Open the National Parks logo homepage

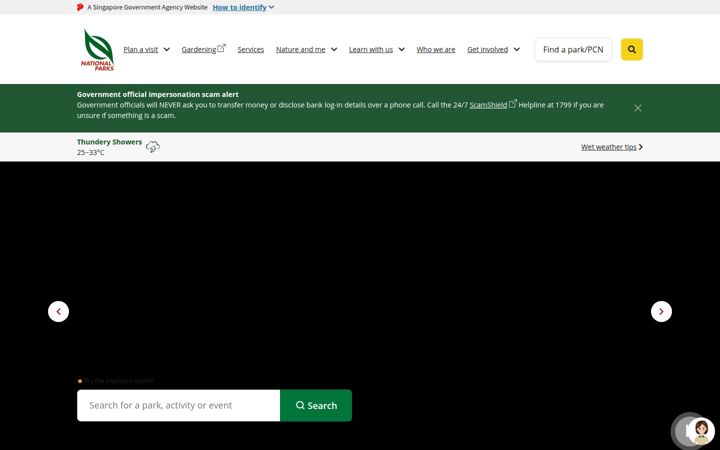coord(97,50)
